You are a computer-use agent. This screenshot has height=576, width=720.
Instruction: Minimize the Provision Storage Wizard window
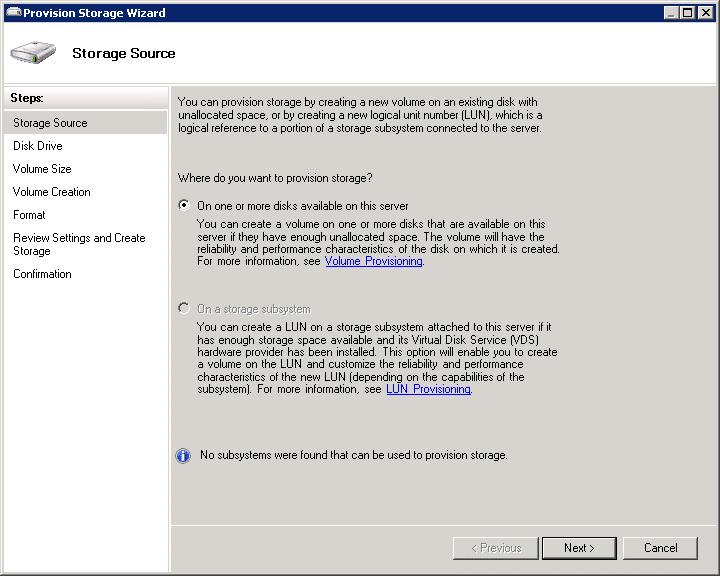tap(671, 12)
